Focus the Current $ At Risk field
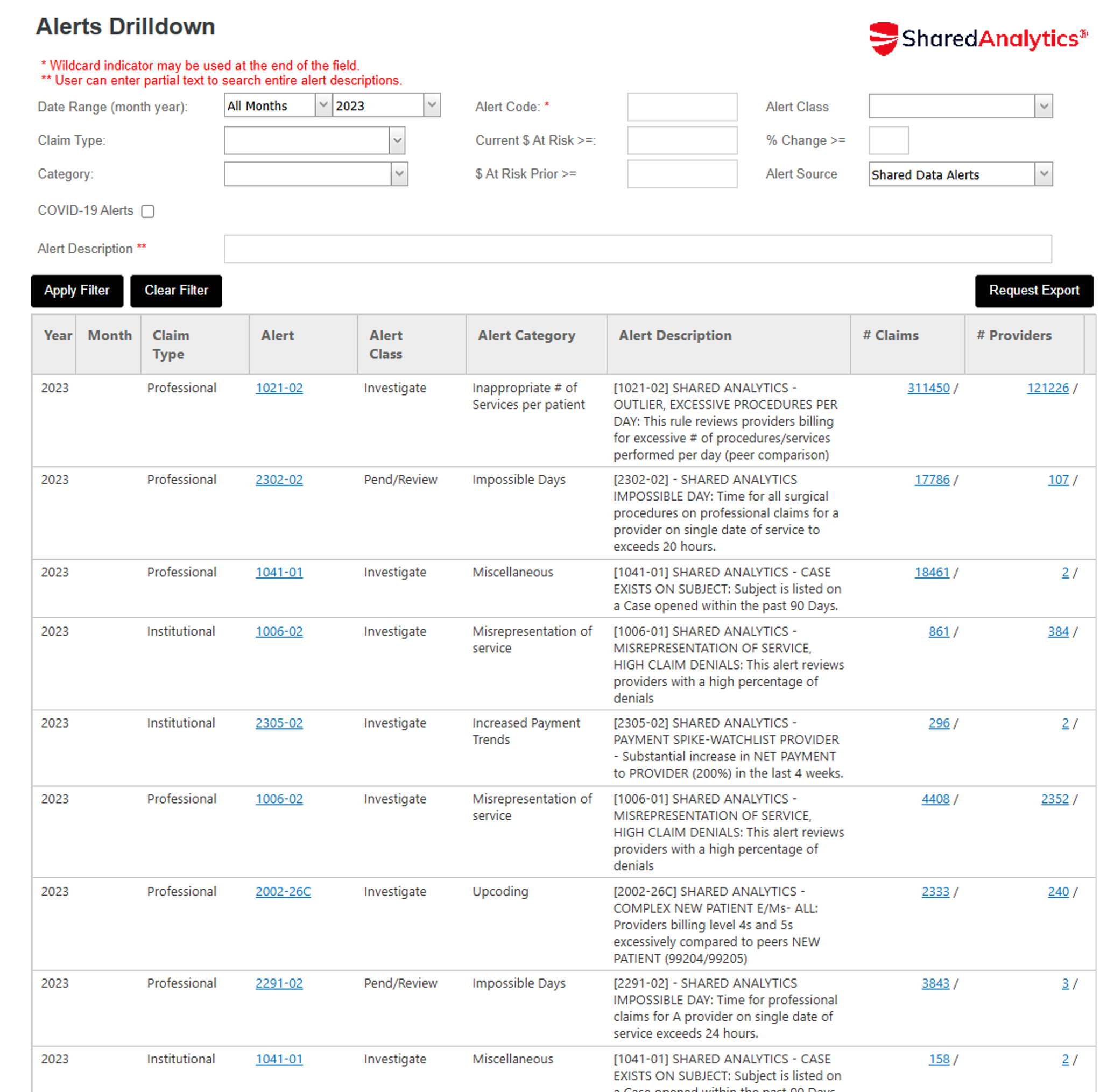 pos(681,140)
